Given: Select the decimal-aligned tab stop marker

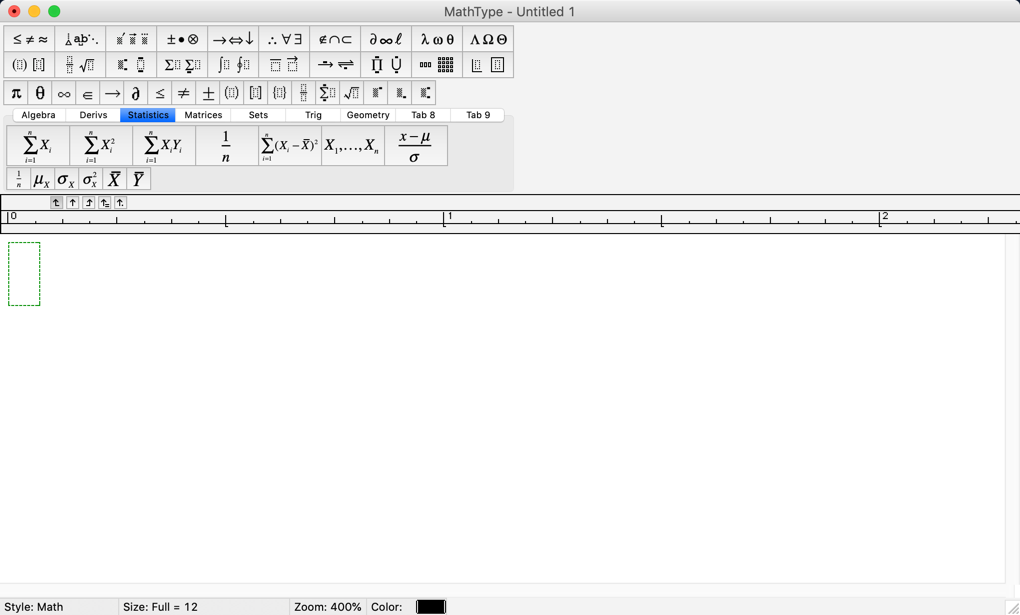Looking at the screenshot, I should coord(119,202).
